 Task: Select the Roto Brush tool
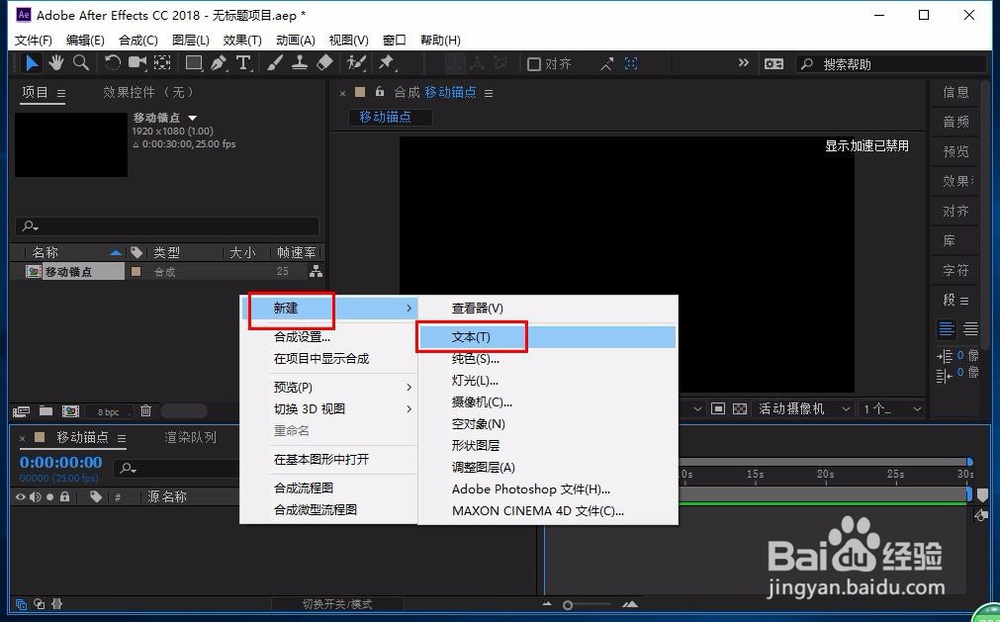(x=356, y=63)
